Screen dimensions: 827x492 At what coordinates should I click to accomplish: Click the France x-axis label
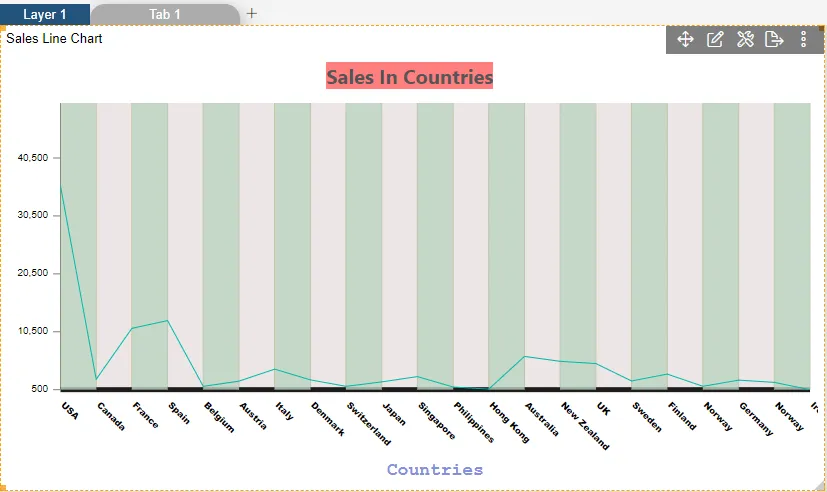145,415
